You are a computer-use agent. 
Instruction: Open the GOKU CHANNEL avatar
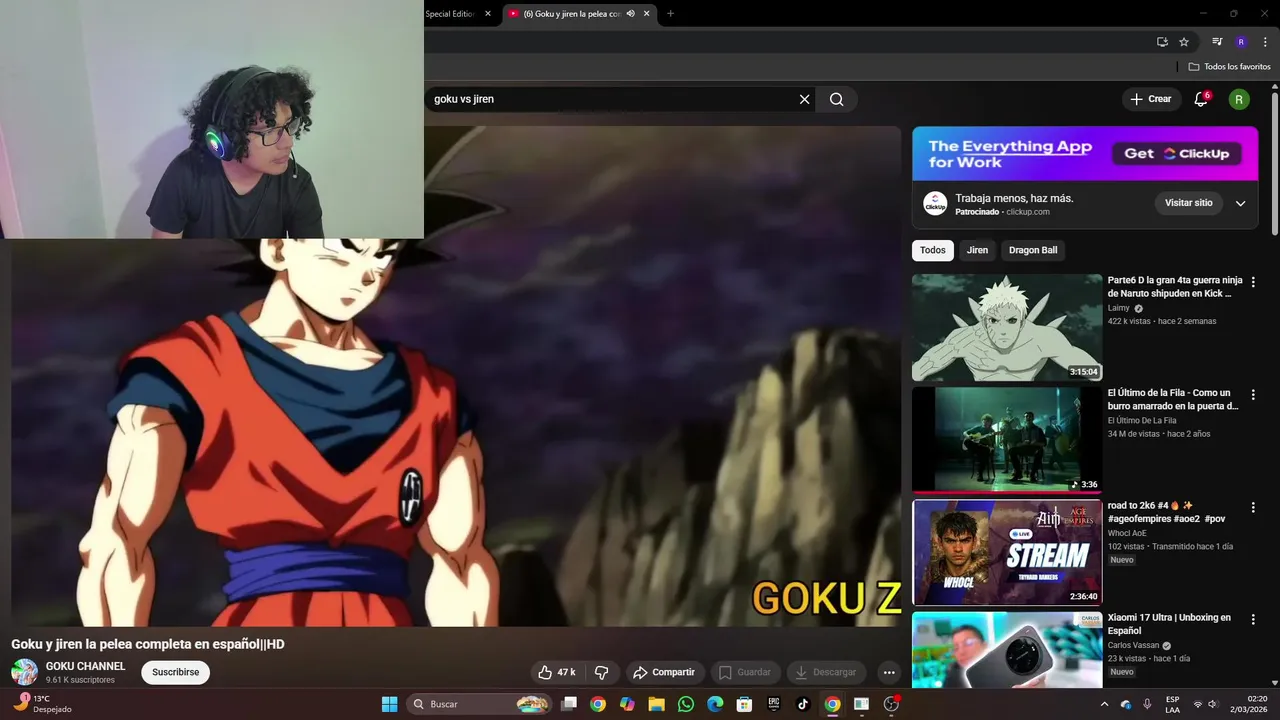tap(24, 672)
